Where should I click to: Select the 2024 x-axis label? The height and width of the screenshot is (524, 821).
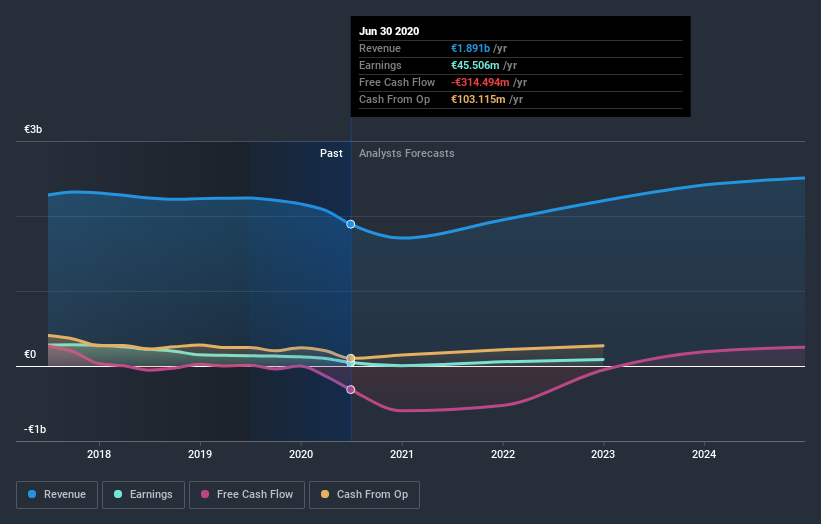click(704, 454)
